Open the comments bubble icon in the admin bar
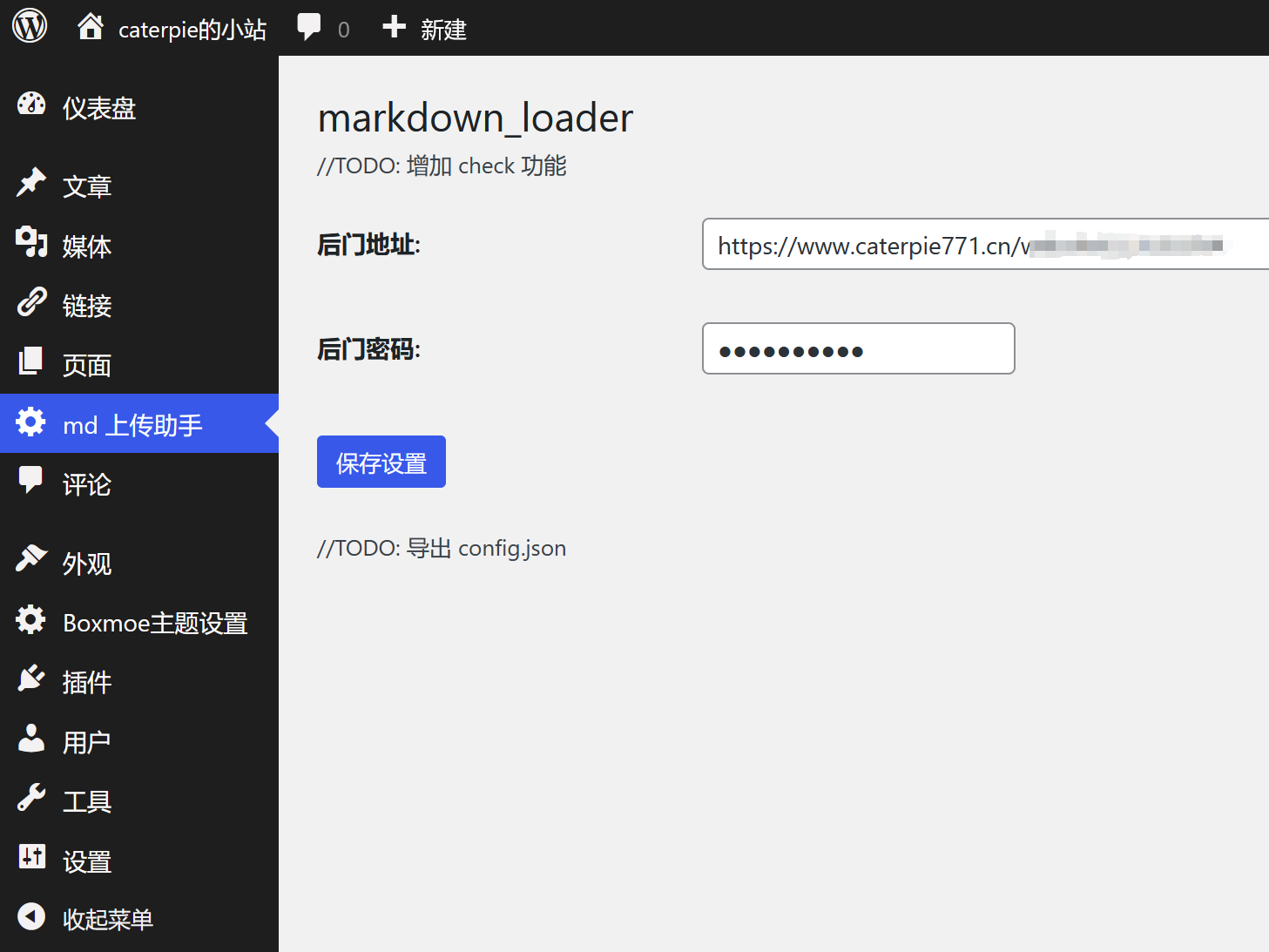The image size is (1269, 952). click(309, 28)
